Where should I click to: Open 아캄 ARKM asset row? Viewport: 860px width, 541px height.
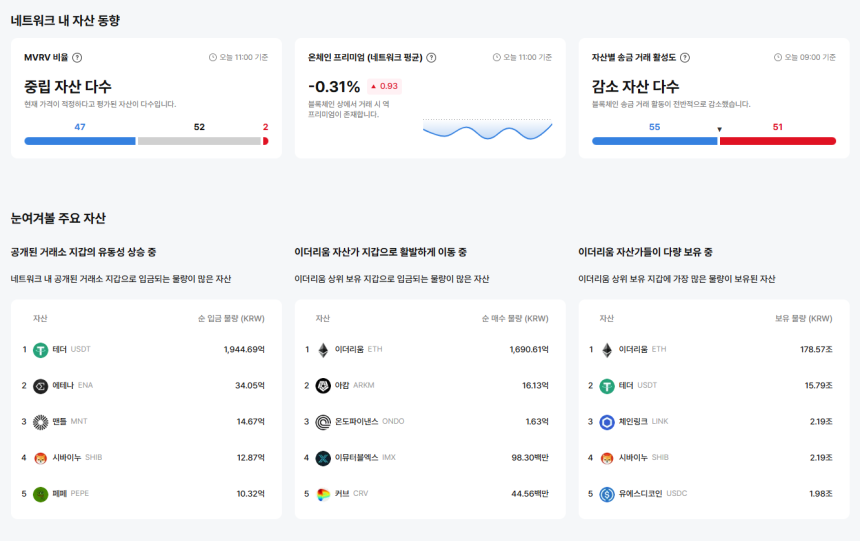coord(430,386)
